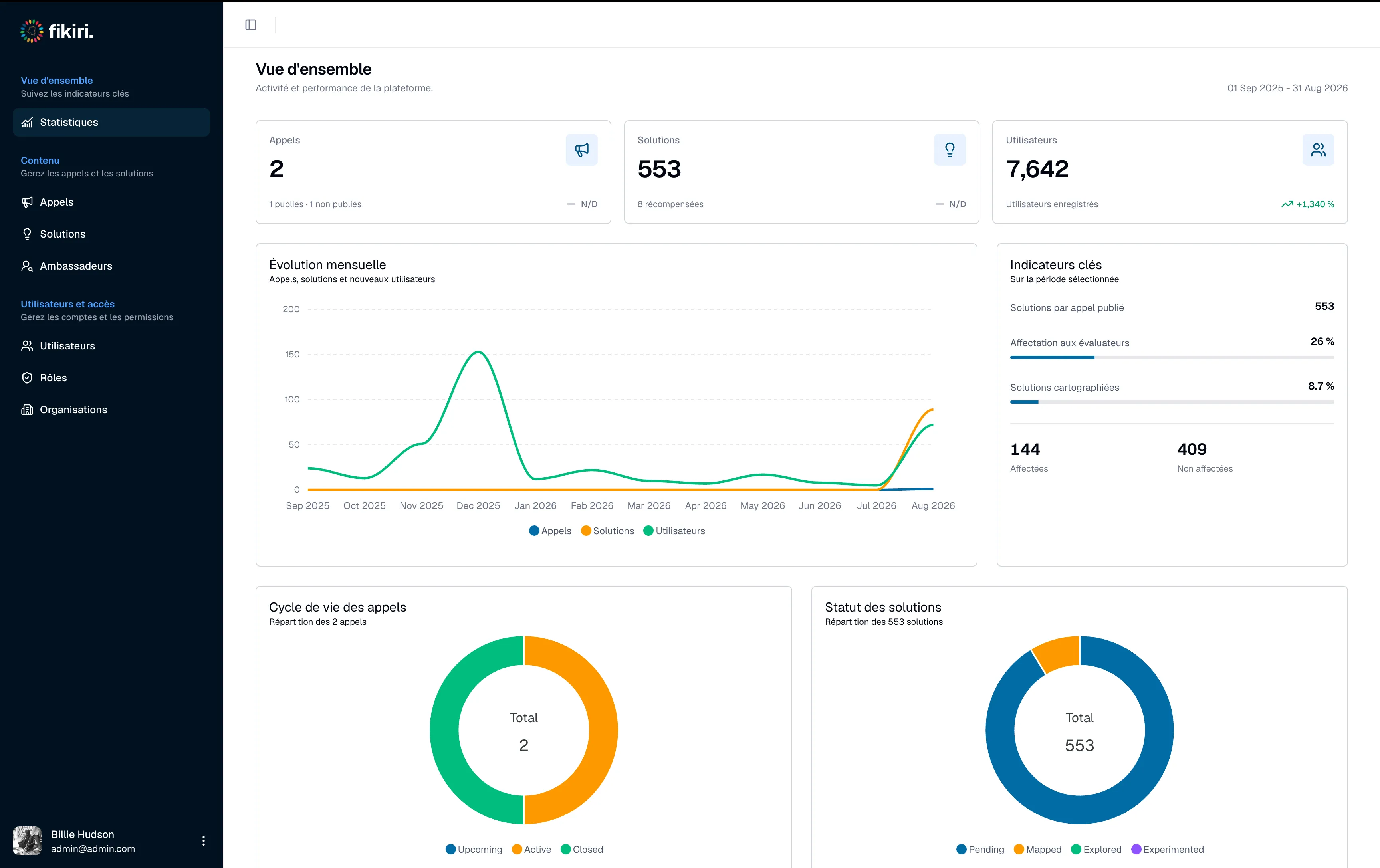Image resolution: width=1380 pixels, height=868 pixels.
Task: Click green Closed segment of appels donut
Action: pyautogui.click(x=445, y=731)
